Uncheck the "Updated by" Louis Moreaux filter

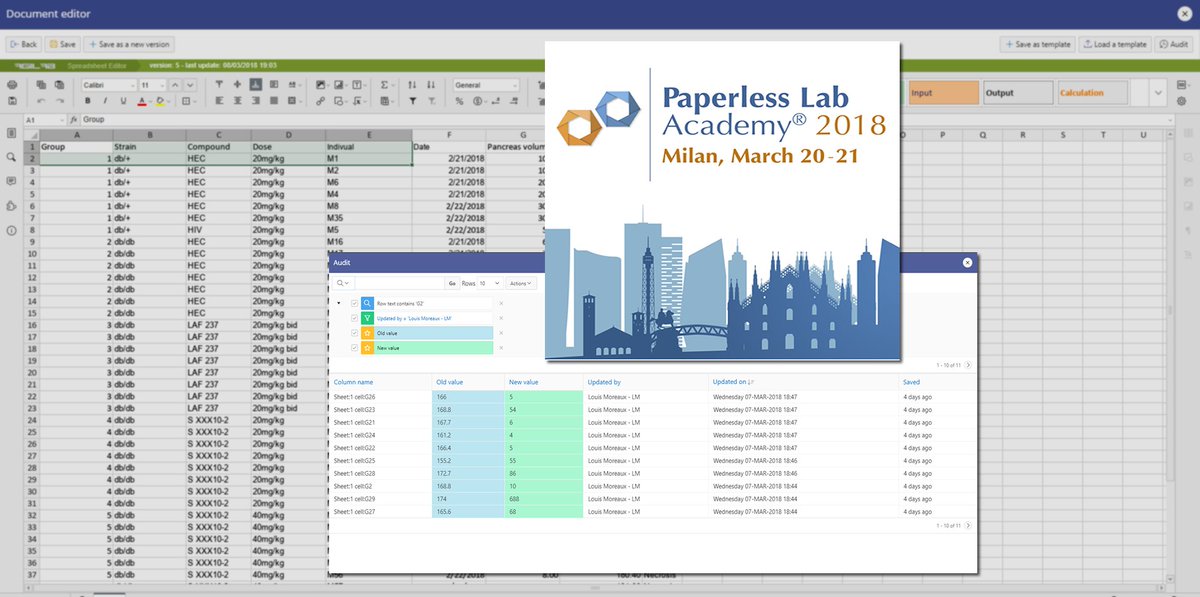point(354,318)
